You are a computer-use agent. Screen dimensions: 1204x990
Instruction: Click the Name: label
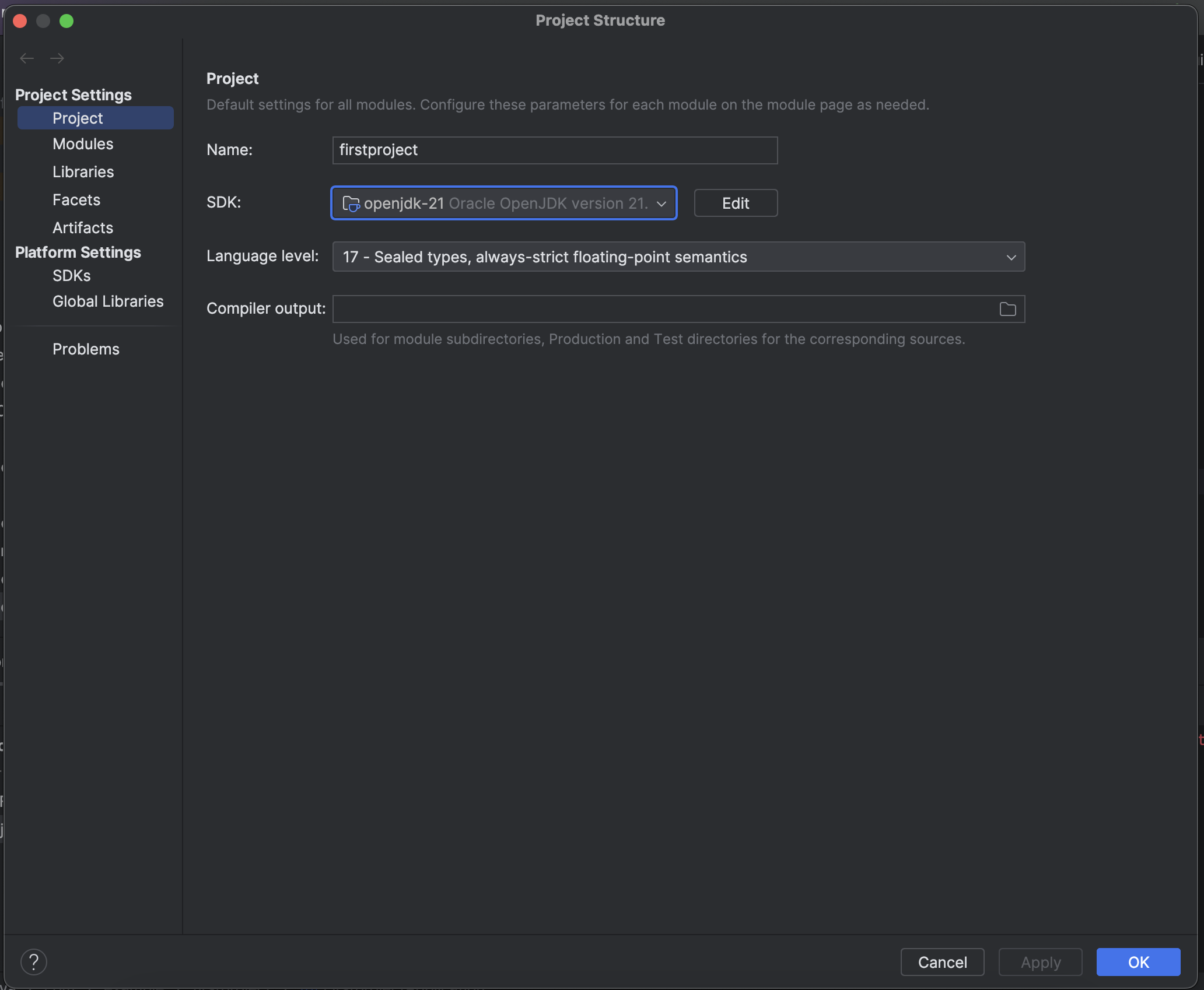pos(230,150)
